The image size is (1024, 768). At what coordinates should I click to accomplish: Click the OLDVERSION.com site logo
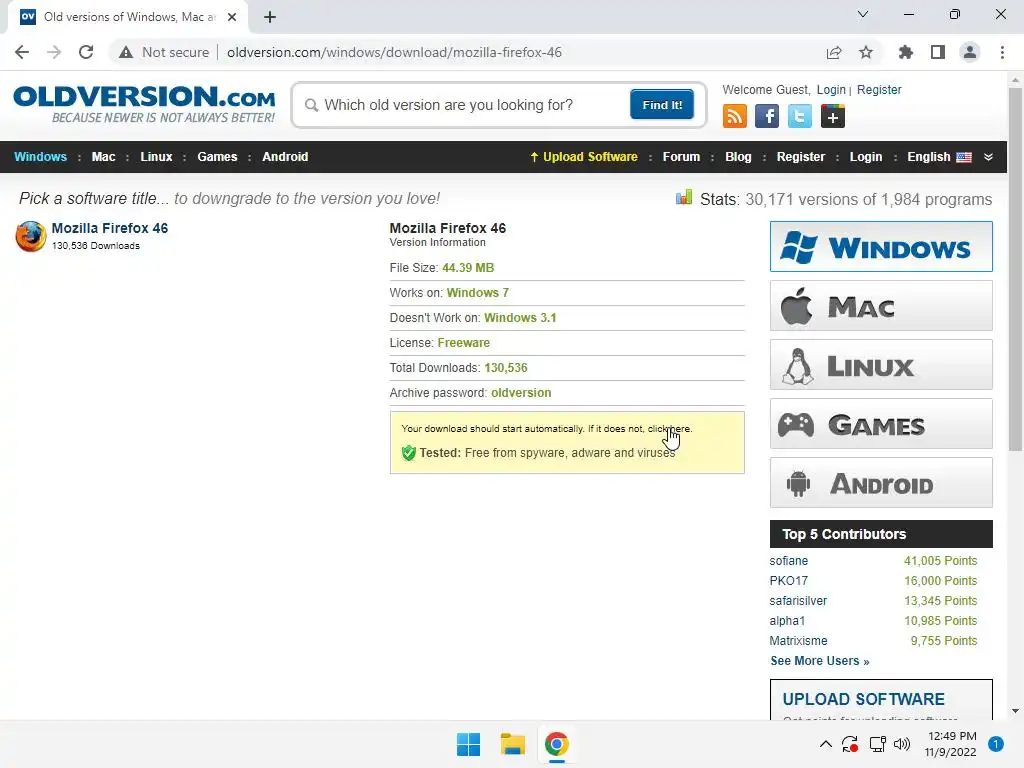tap(144, 104)
